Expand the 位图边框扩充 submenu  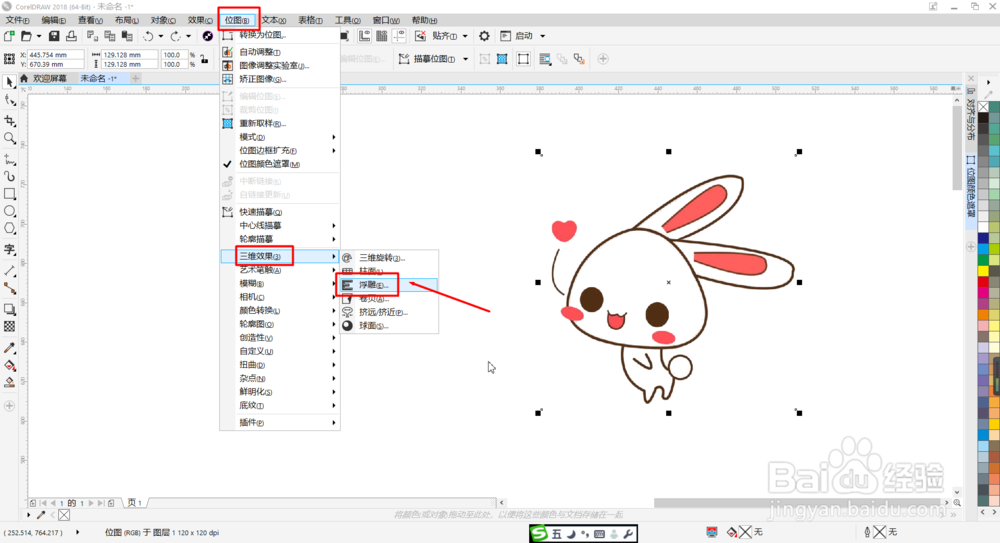click(279, 151)
